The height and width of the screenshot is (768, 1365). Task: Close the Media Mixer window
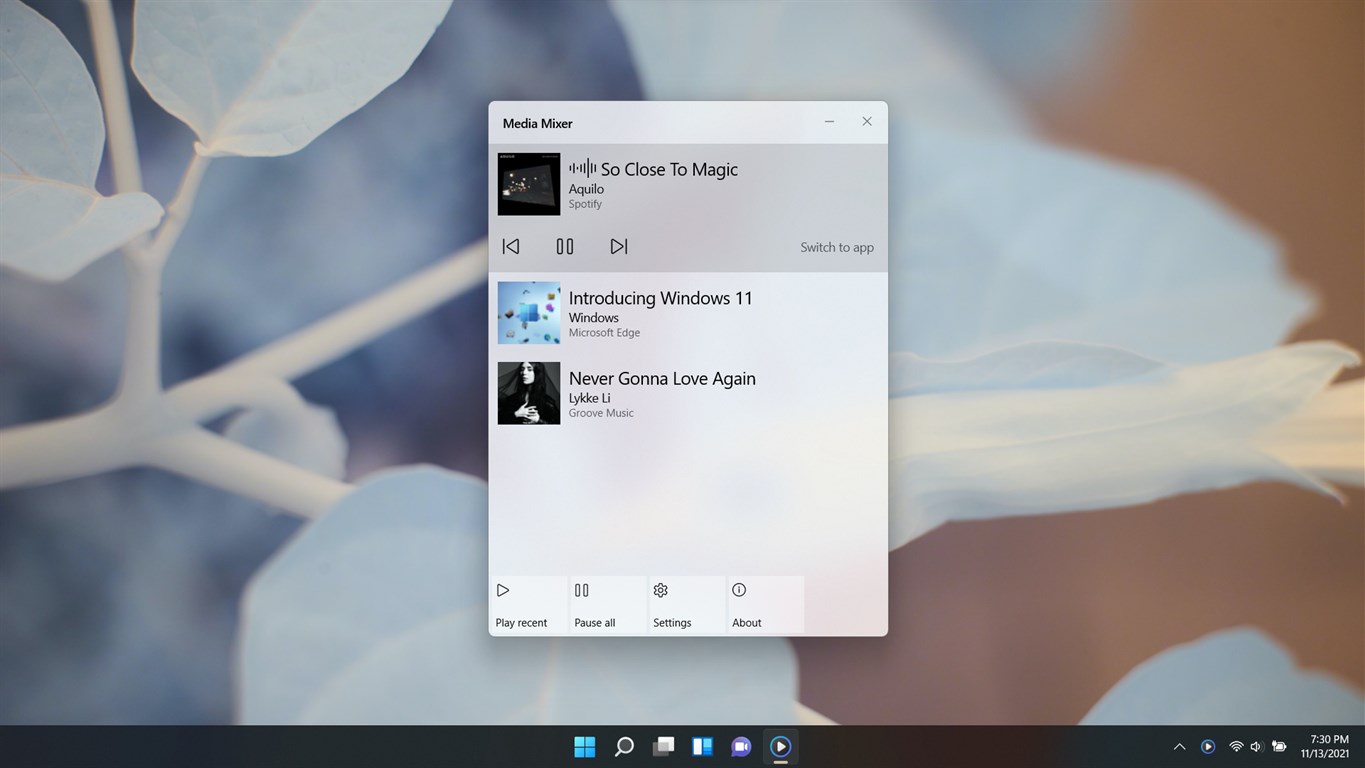867,122
